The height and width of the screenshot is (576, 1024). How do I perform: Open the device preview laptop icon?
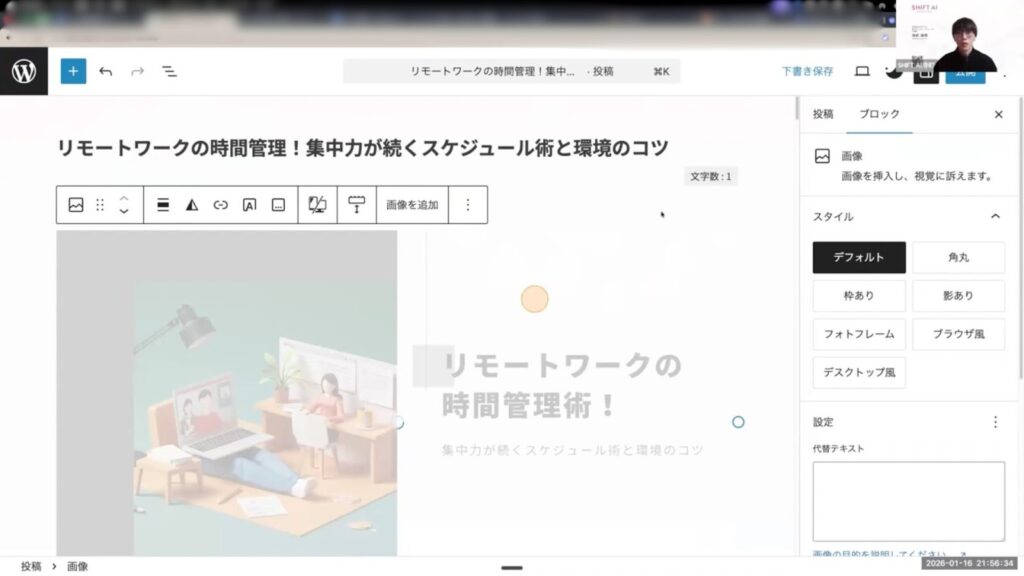tap(862, 71)
